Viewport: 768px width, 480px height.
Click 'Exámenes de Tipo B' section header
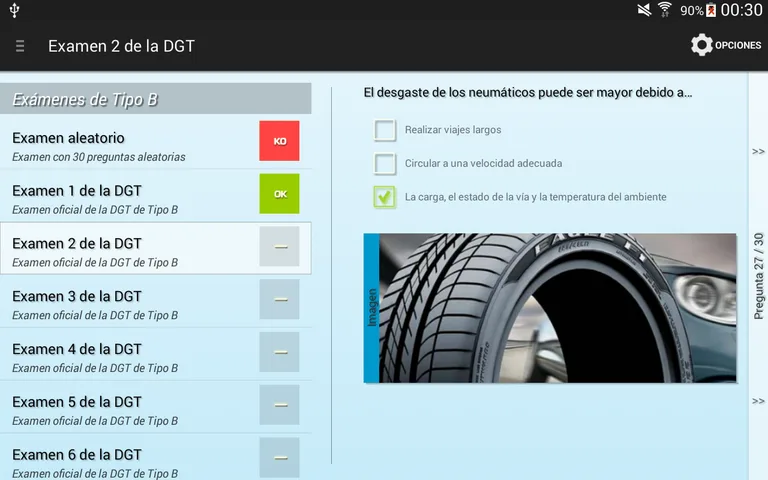point(156,99)
